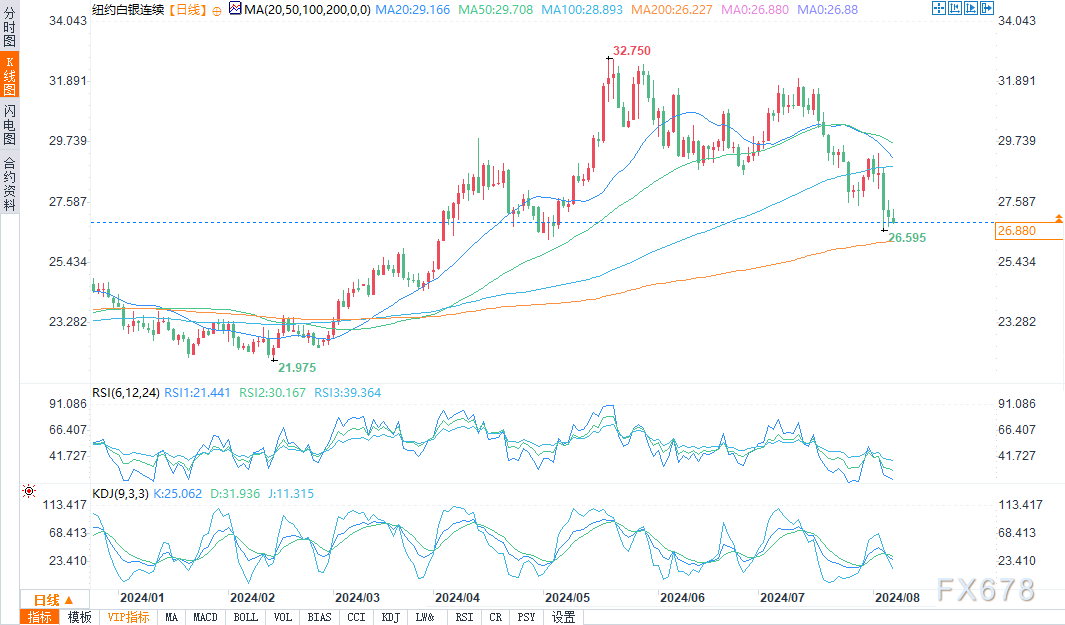
Task: Open the VIP指标 tab
Action: coord(129,617)
